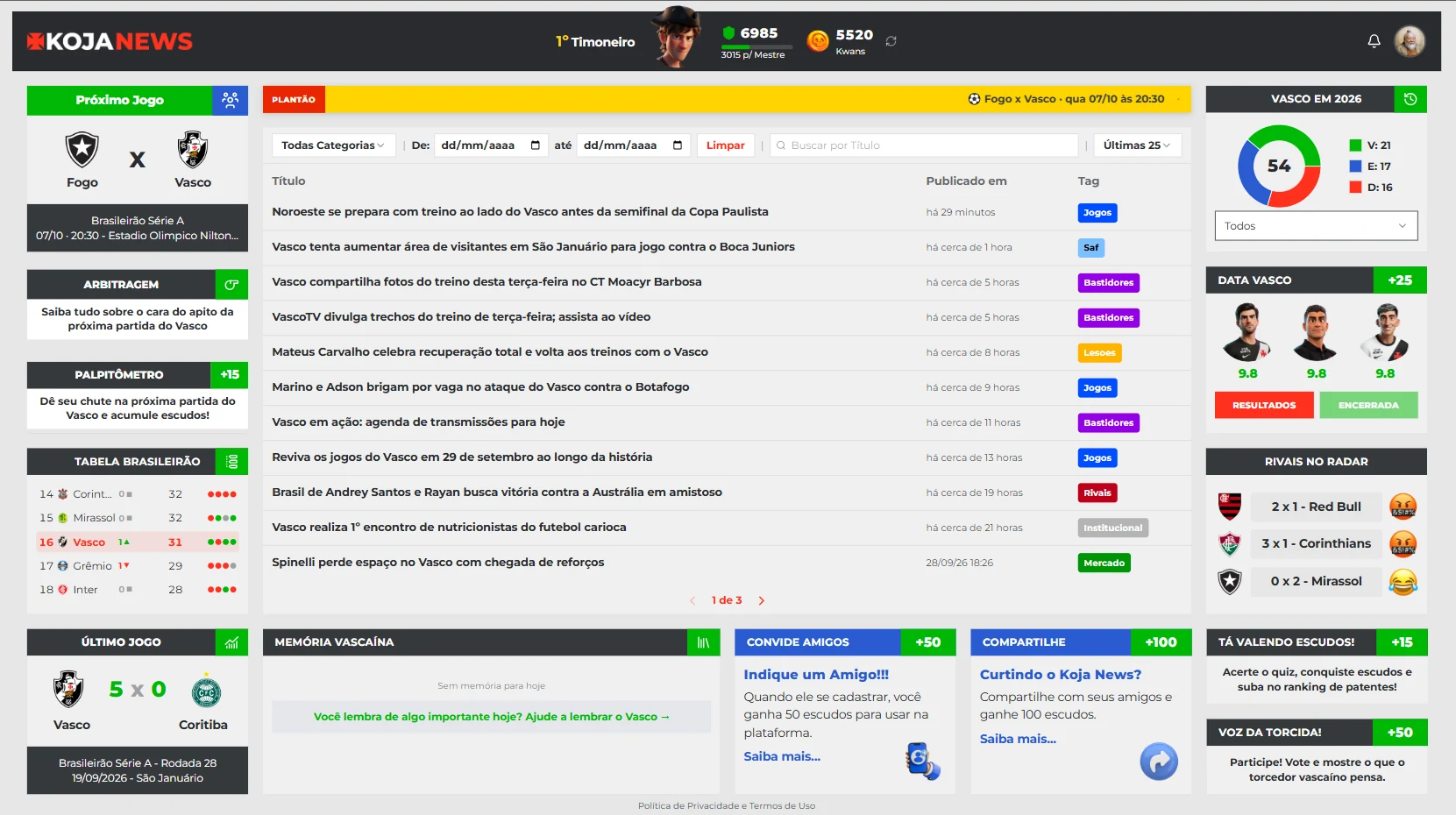Viewport: 1456px width, 815px height.
Task: Click the até date input field
Action: [x=633, y=145]
